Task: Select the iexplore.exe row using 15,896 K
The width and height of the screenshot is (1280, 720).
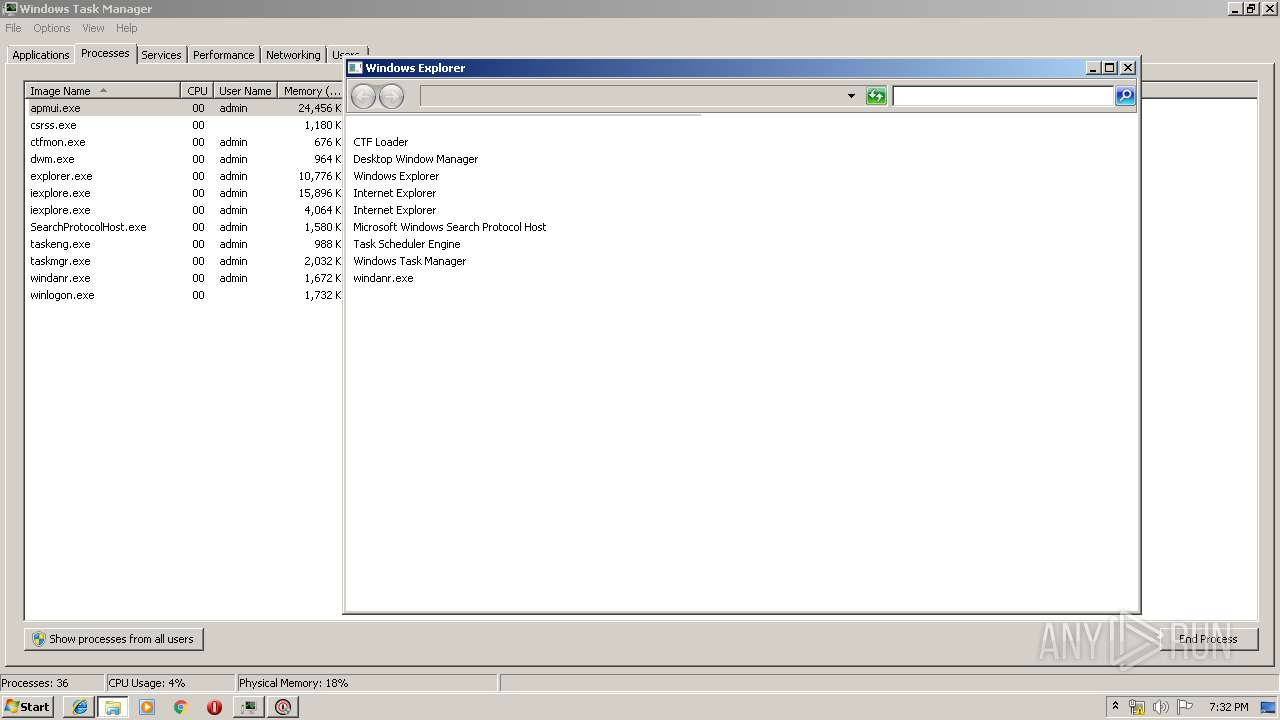Action: (x=184, y=193)
